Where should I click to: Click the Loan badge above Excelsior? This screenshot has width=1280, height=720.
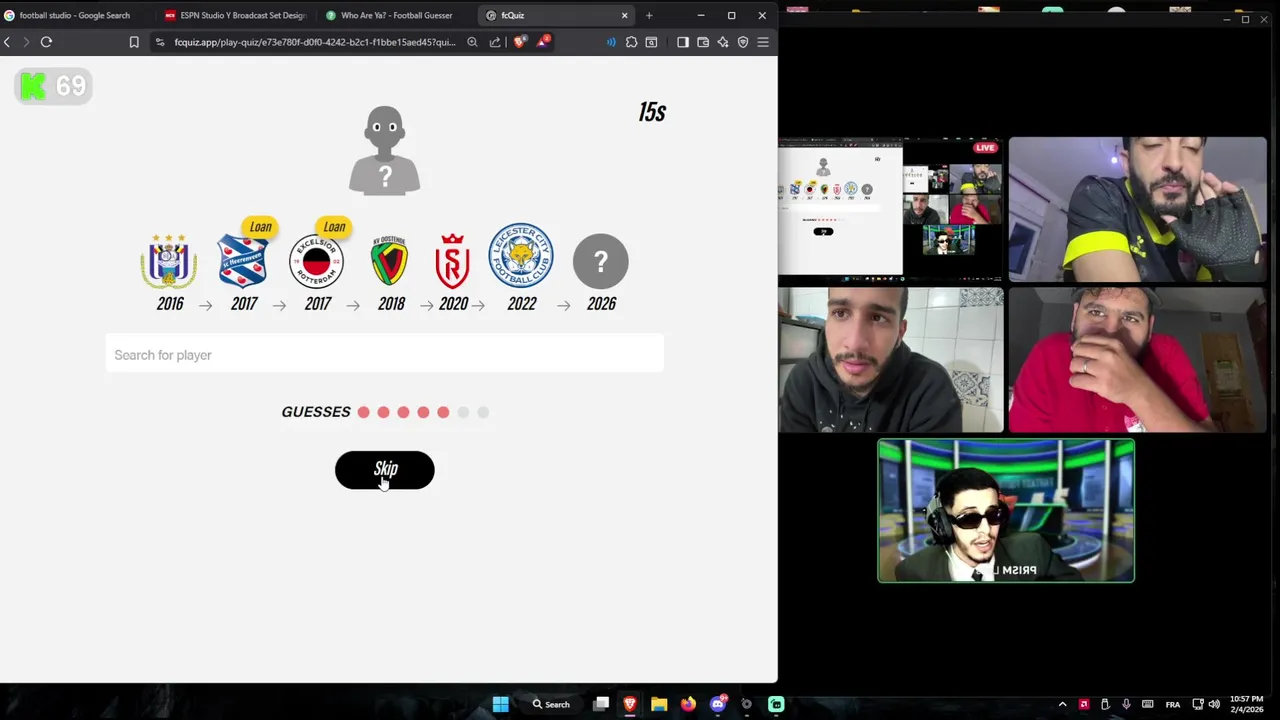[334, 227]
